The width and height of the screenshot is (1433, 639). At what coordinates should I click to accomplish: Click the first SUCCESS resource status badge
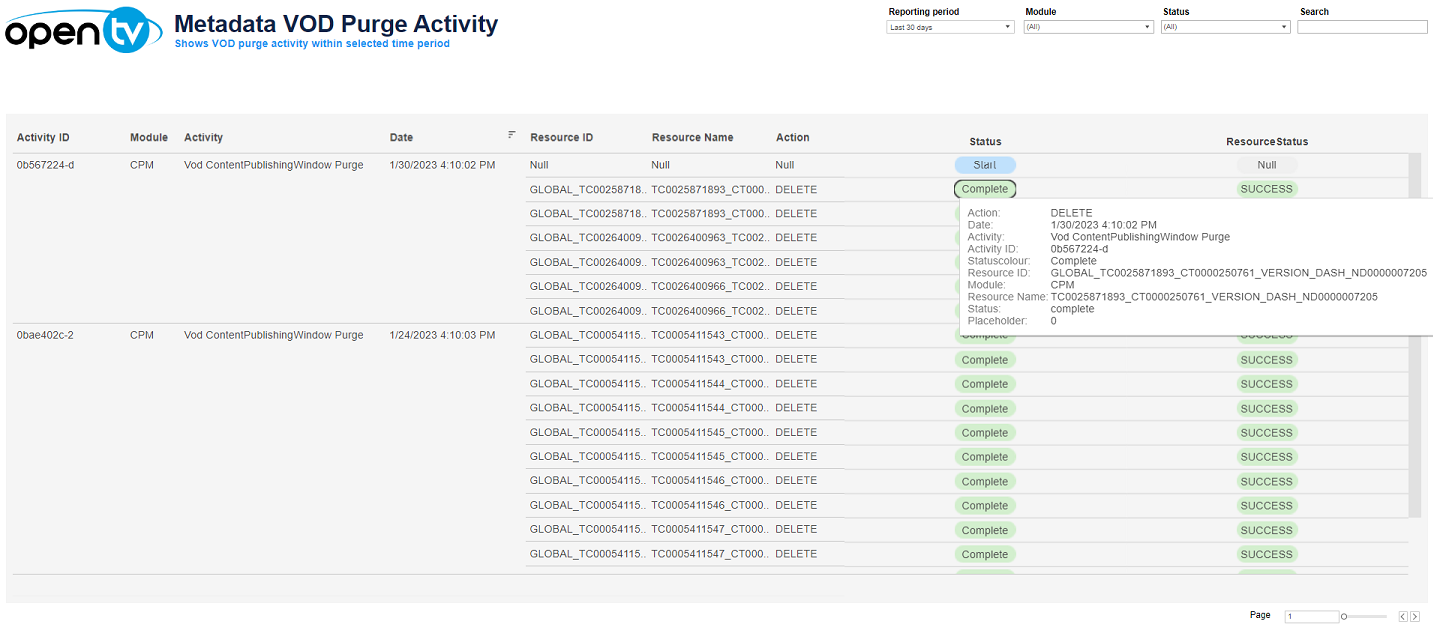(1266, 189)
